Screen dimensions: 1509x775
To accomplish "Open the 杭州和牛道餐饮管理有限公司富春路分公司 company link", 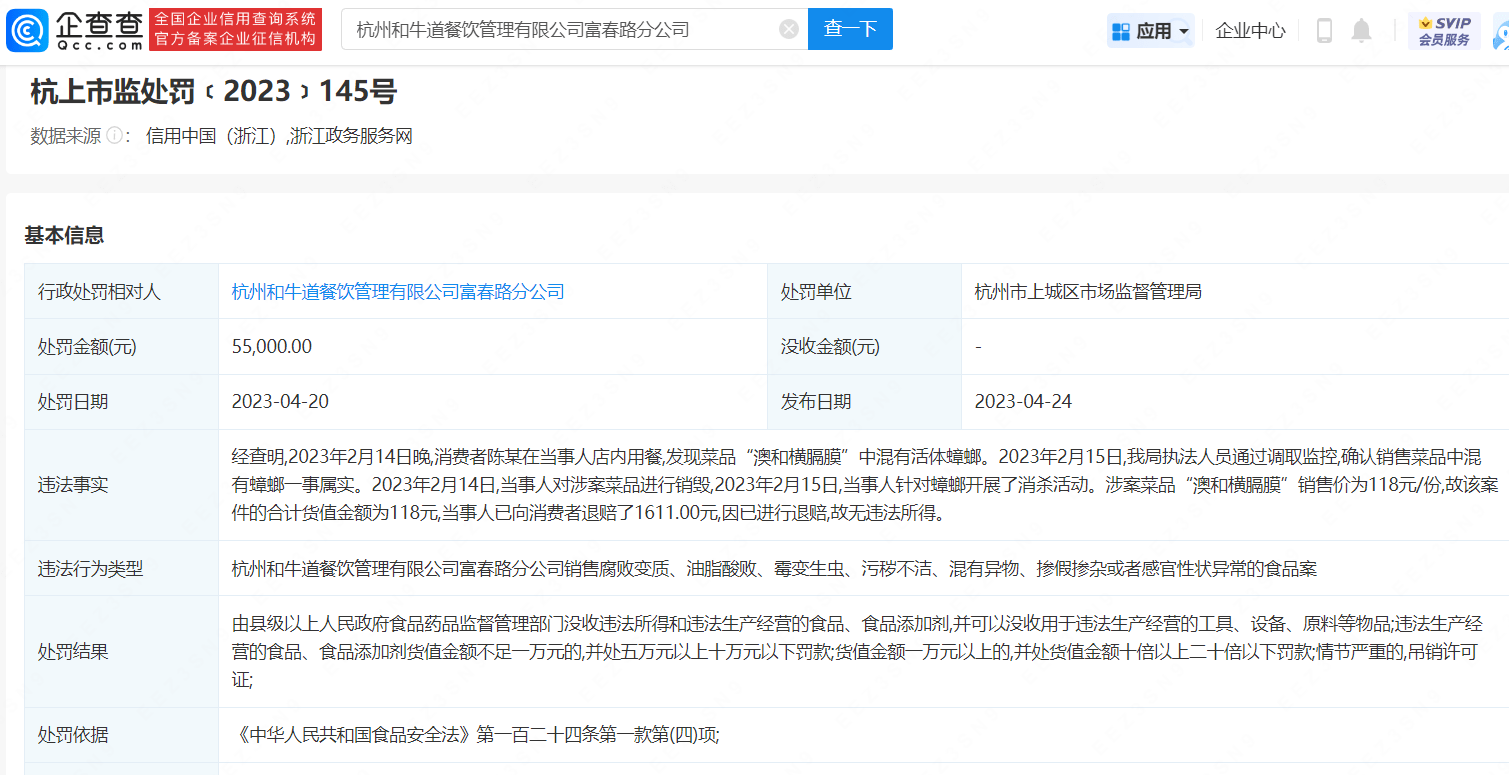I will coord(398,292).
